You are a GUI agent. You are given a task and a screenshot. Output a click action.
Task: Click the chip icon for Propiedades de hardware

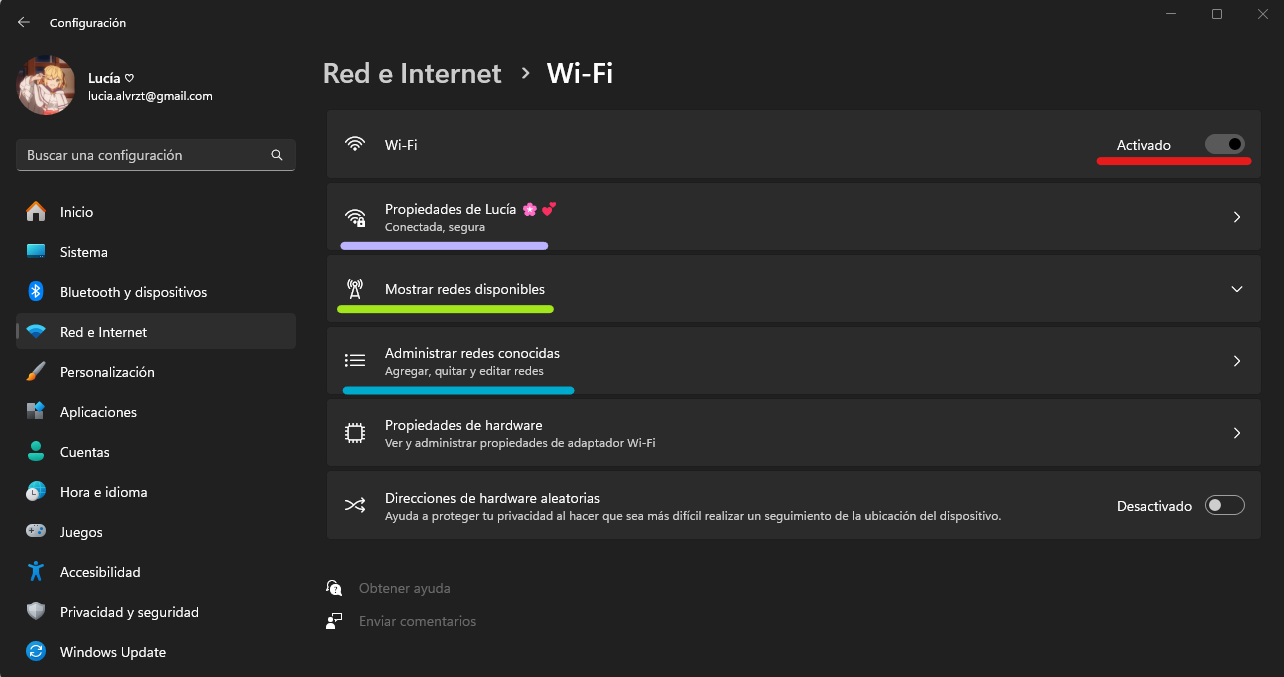(355, 432)
